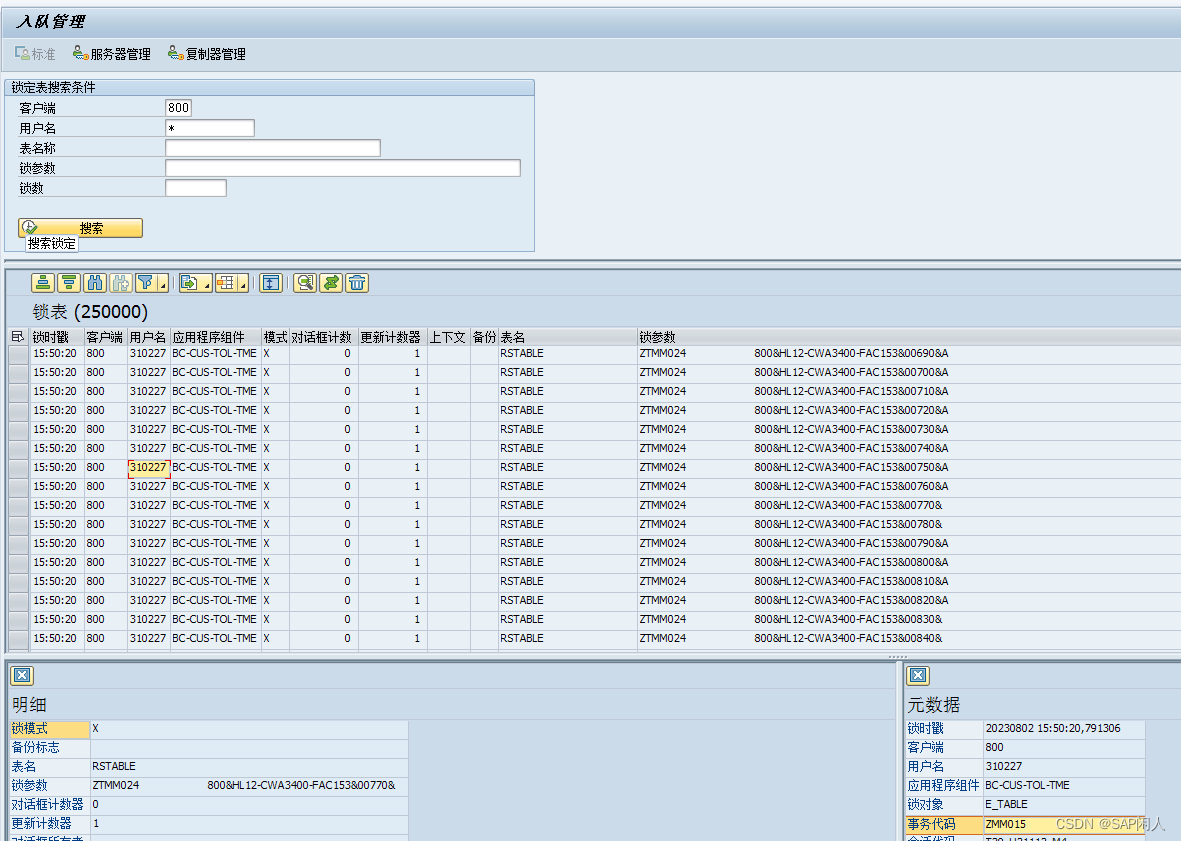Click the sort ascending toolbar icon
Image resolution: width=1181 pixels, height=841 pixels.
click(43, 283)
